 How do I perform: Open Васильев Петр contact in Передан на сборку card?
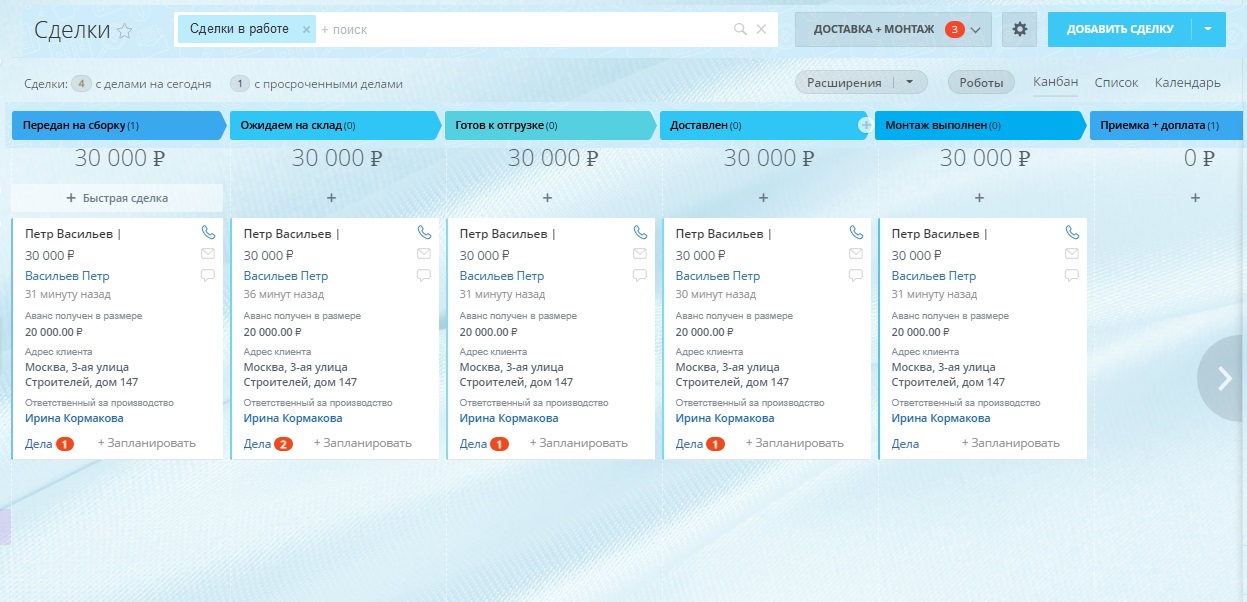pos(67,276)
